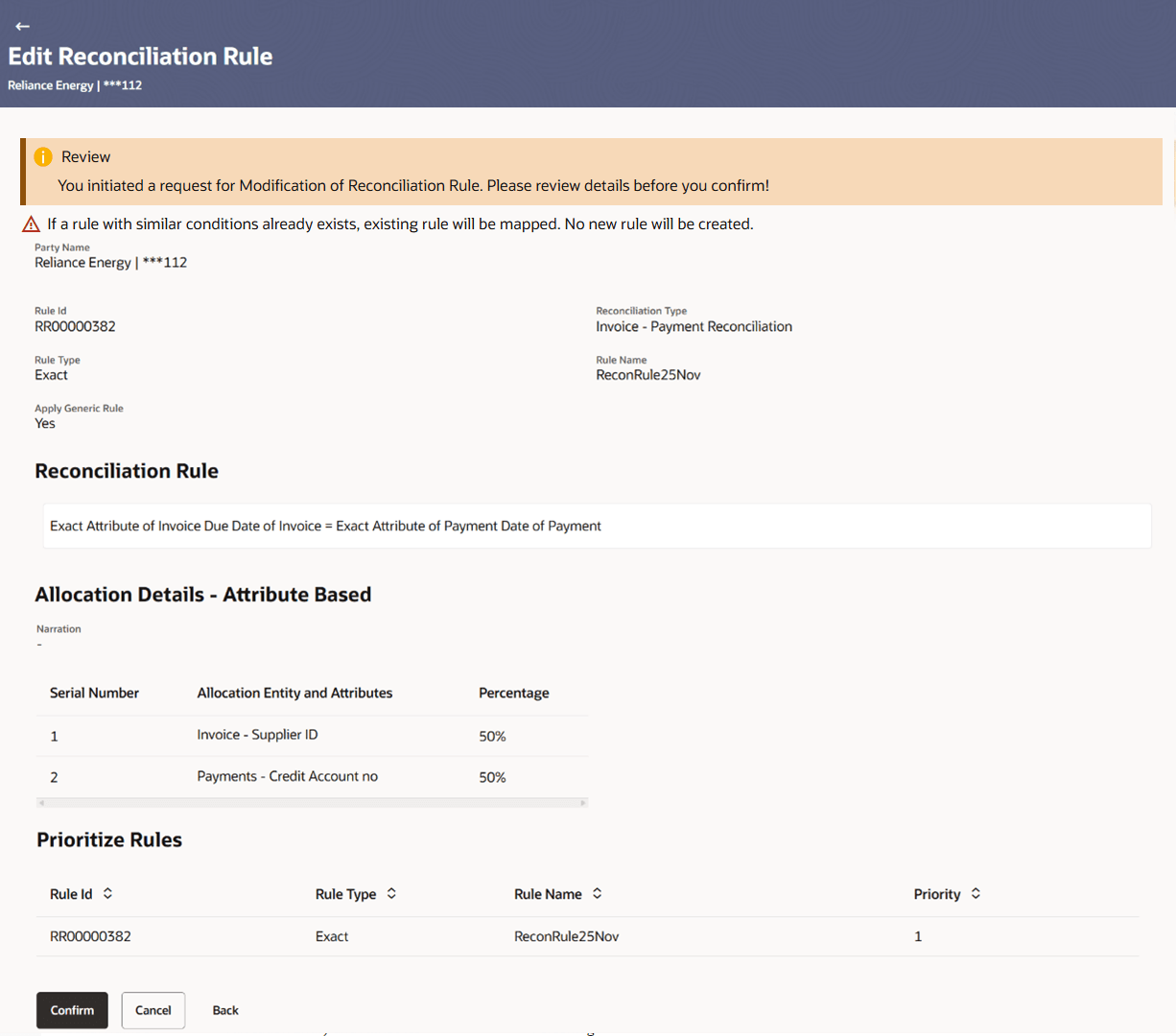Click RR00000382 in Prioritize Rules table
This screenshot has width=1176, height=1036.
[x=90, y=936]
